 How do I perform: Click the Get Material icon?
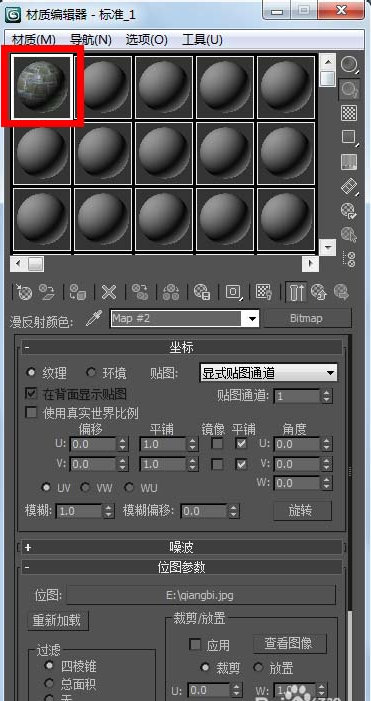point(23,292)
